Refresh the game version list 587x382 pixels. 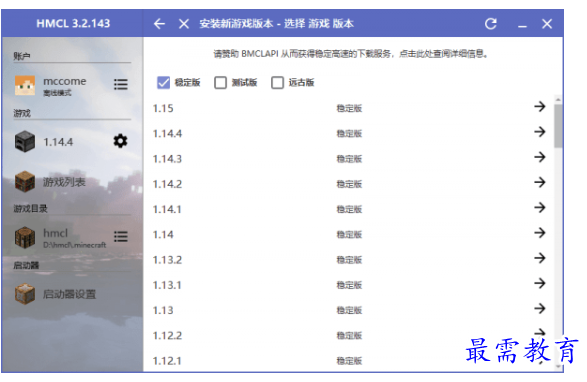coord(491,24)
